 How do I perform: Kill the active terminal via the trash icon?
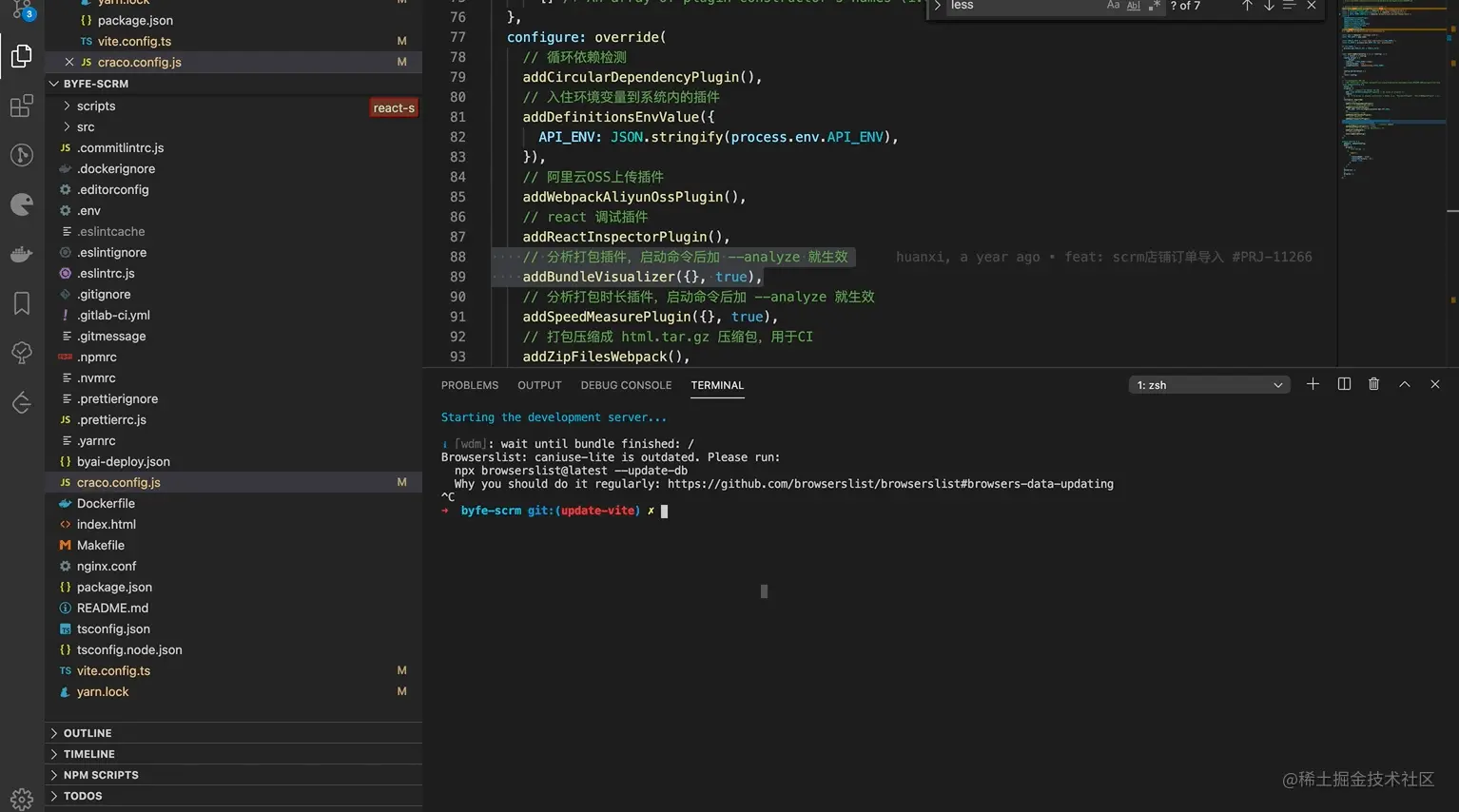[x=1373, y=384]
